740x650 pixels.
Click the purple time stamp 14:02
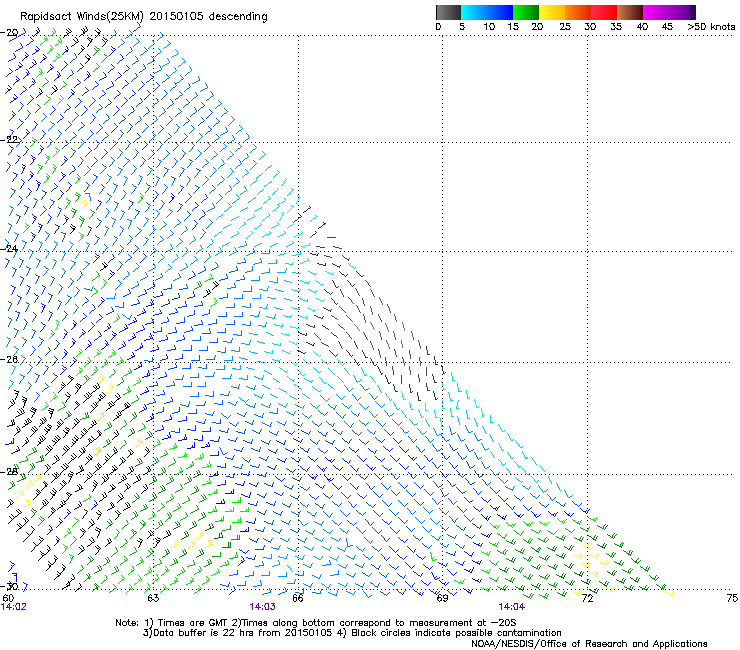click(x=14, y=607)
